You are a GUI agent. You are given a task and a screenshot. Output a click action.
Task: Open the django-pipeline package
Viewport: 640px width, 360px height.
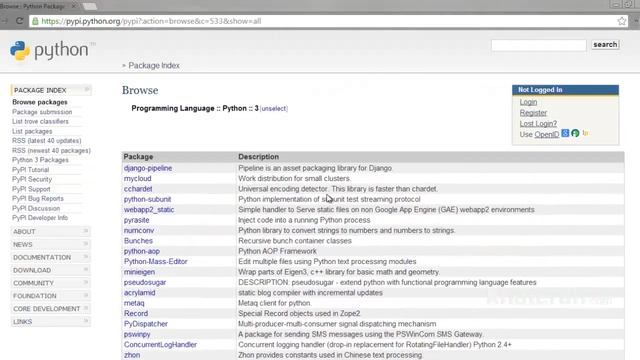[148, 168]
